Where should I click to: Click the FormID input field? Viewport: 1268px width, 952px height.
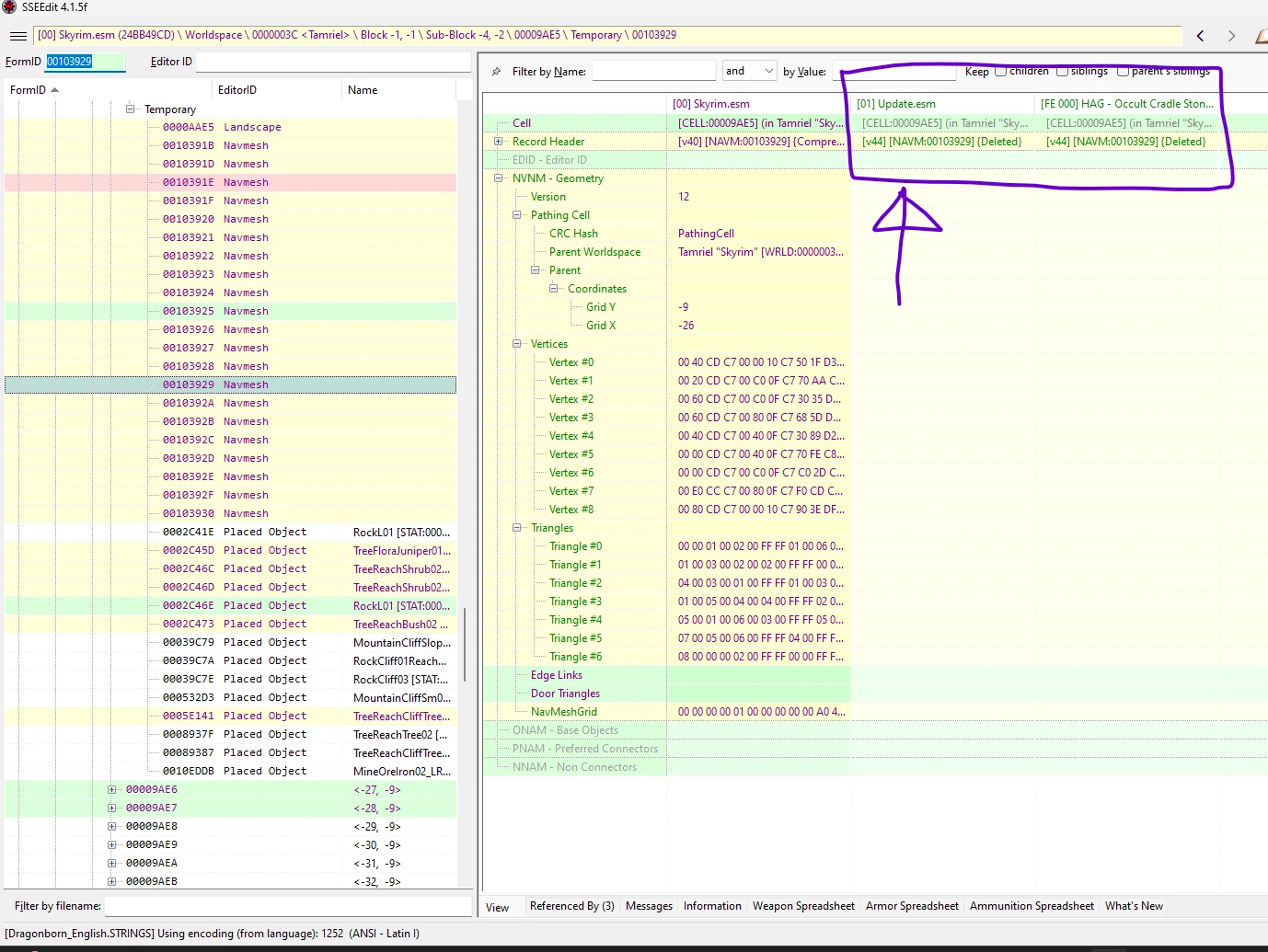[85, 62]
